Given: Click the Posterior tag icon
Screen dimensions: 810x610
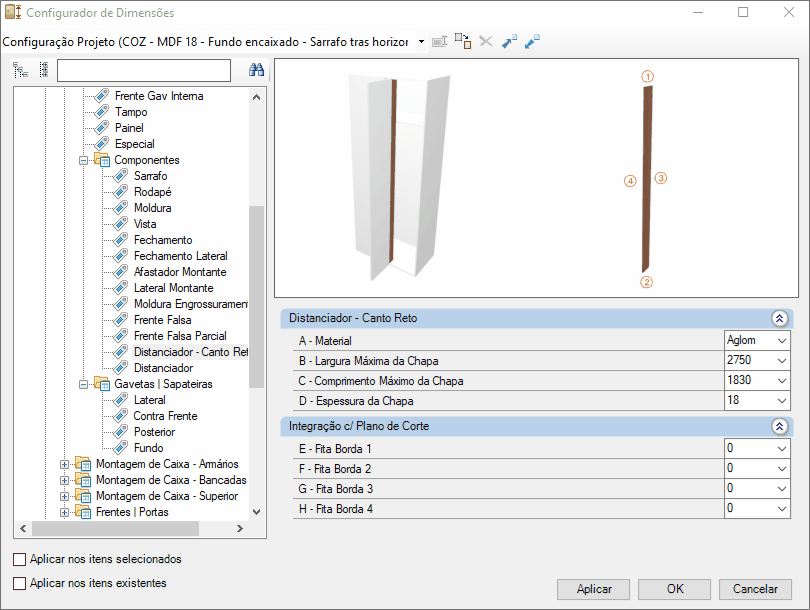Looking at the screenshot, I should [121, 432].
